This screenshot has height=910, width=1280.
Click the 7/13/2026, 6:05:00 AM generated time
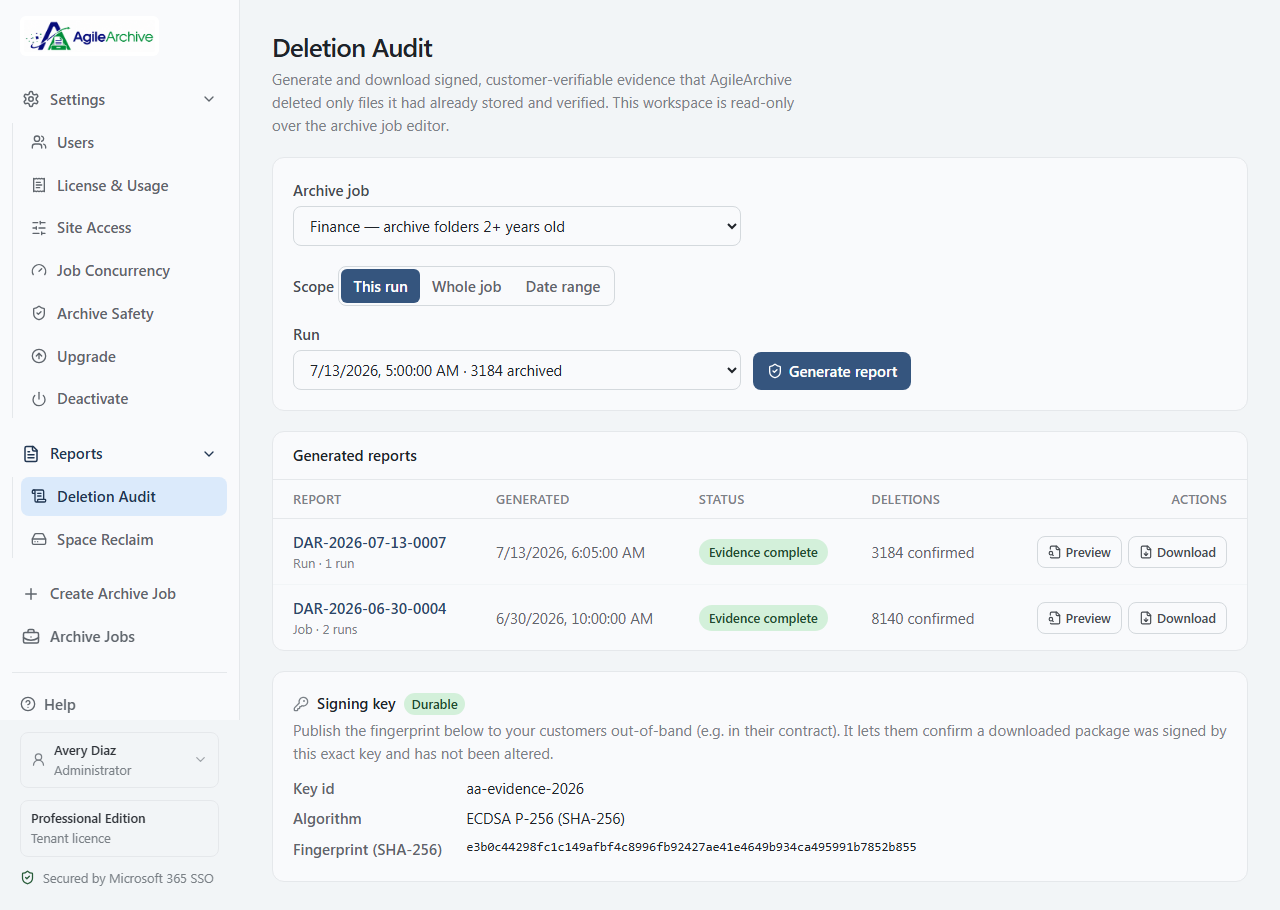point(570,552)
